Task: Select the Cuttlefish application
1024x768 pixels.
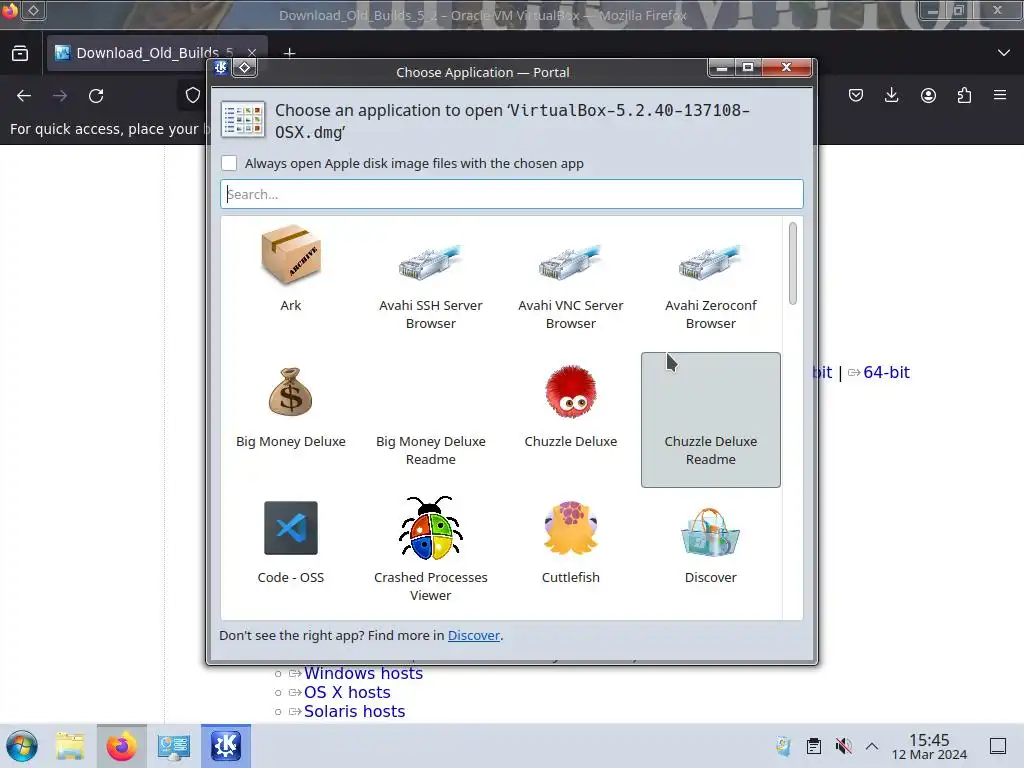Action: coord(570,542)
